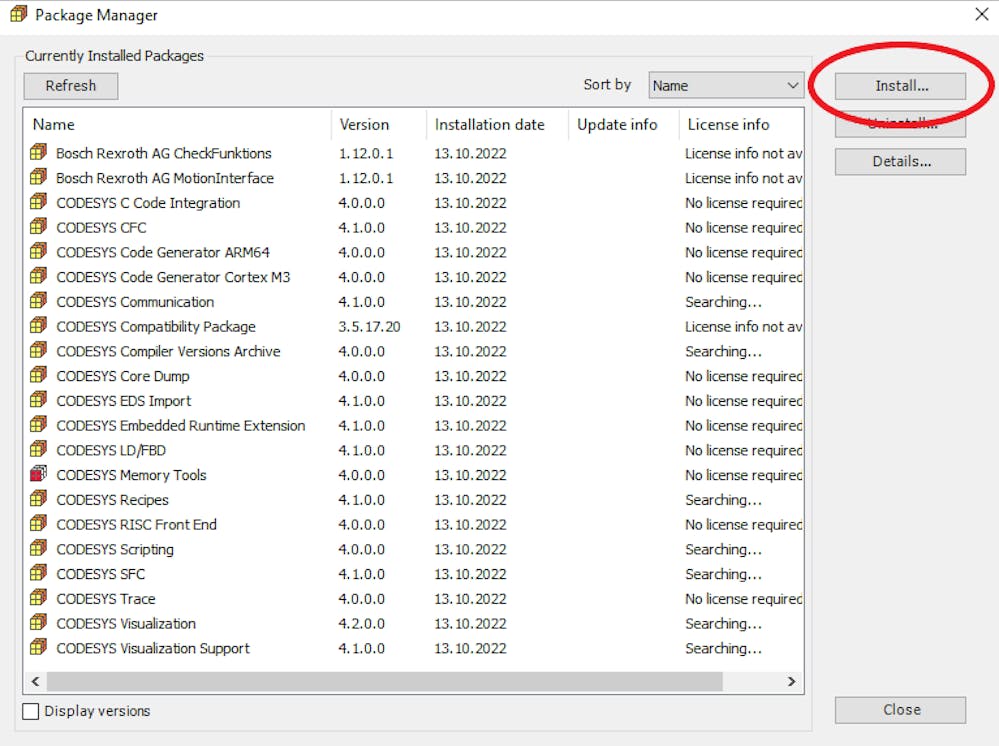Select the CODESYS C Code Integration name

coord(148,203)
